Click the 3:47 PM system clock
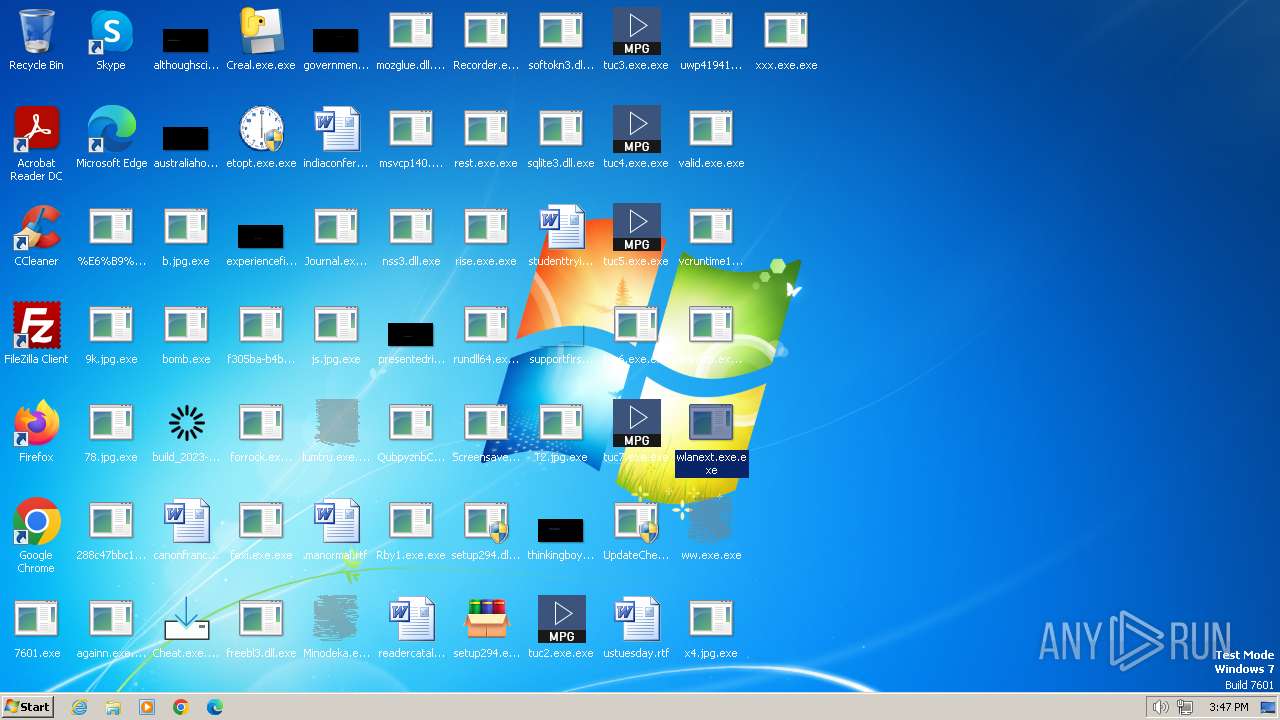Viewport: 1280px width, 720px height. tap(1228, 707)
